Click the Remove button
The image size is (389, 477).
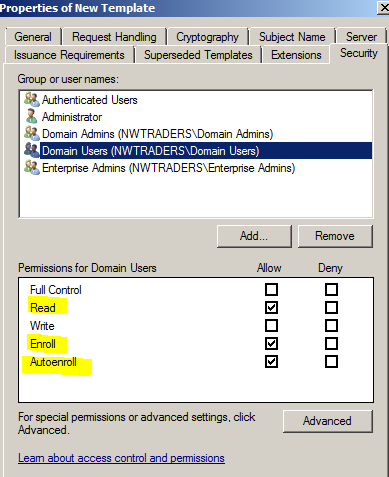335,236
